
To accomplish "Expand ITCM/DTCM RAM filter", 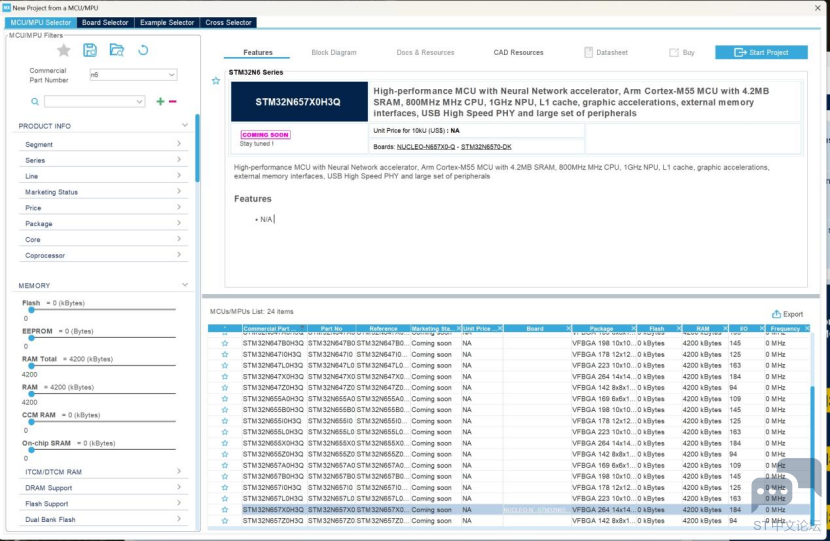I will (x=179, y=471).
